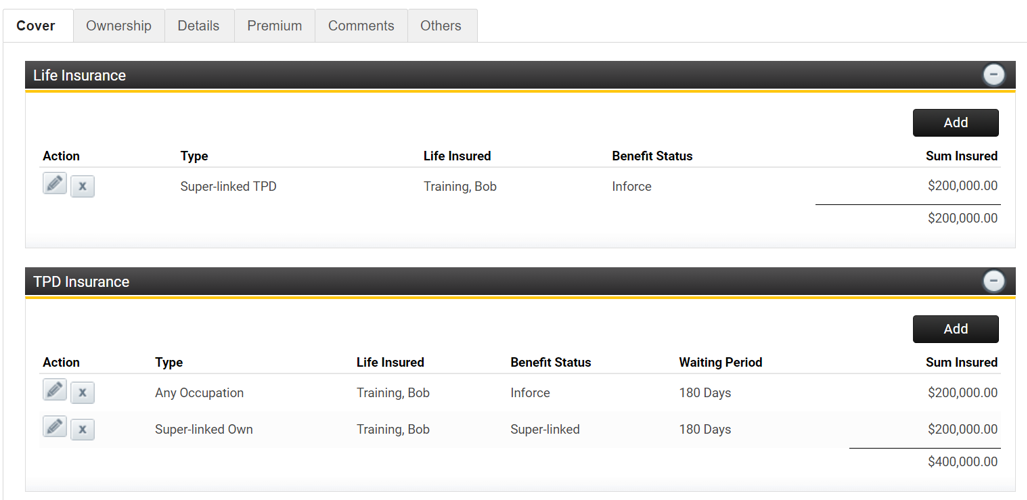Add a new Life Insurance cover
This screenshot has width=1027, height=500.
pos(955,122)
